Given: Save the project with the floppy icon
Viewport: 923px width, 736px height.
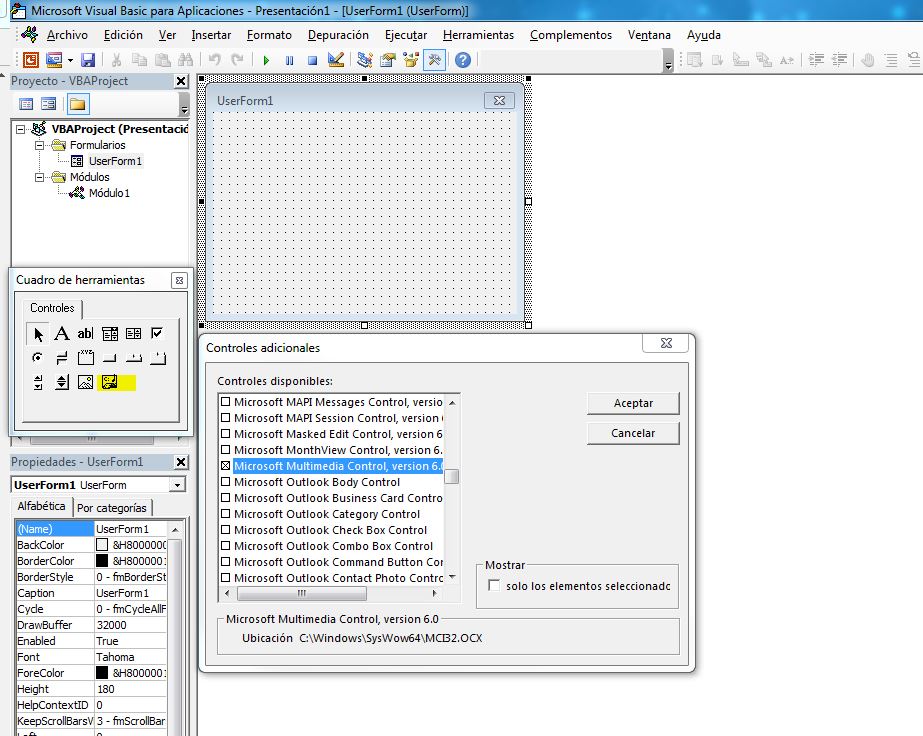Looking at the screenshot, I should (x=88, y=59).
